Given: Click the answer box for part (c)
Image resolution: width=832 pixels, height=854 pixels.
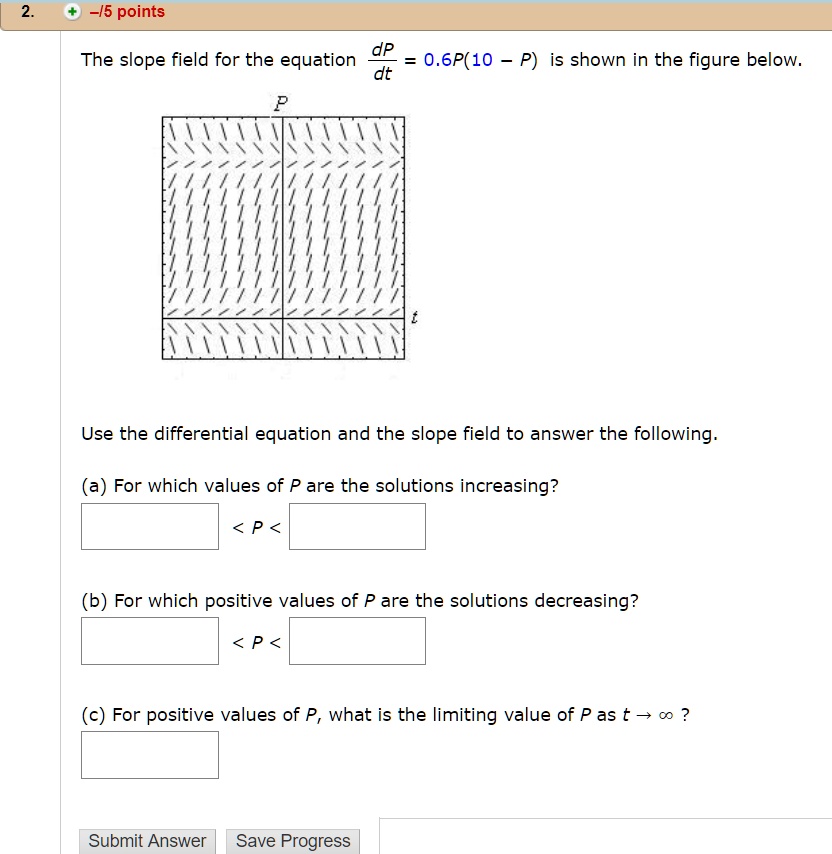Looking at the screenshot, I should tap(149, 754).
